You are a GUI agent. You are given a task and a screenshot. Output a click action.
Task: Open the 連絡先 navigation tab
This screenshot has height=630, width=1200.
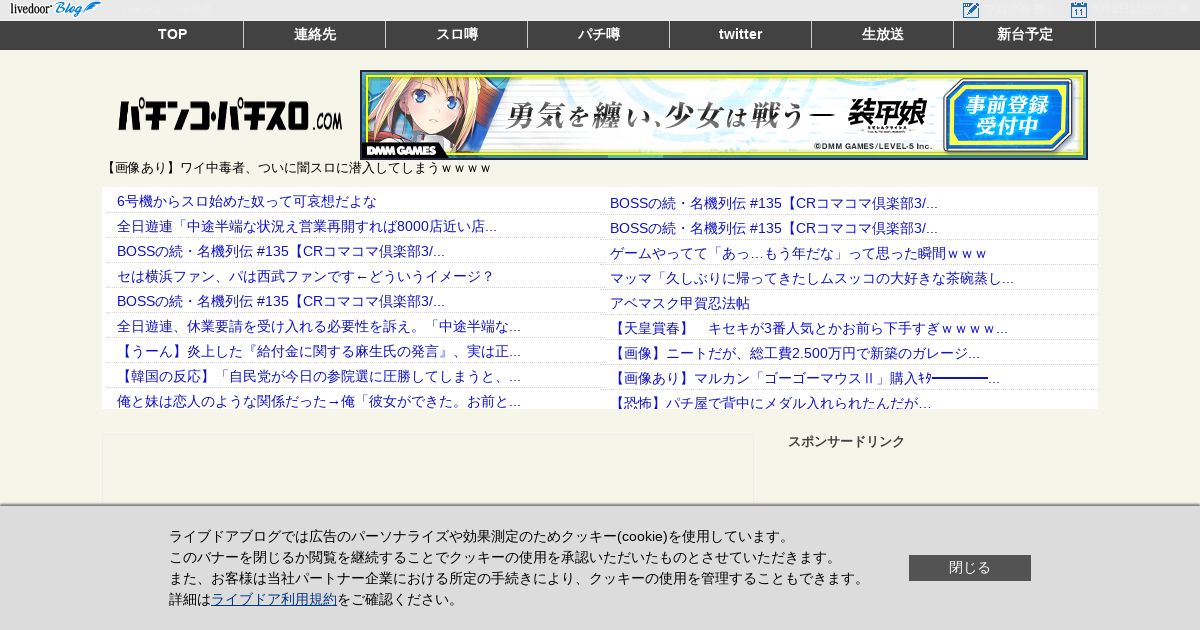315,35
